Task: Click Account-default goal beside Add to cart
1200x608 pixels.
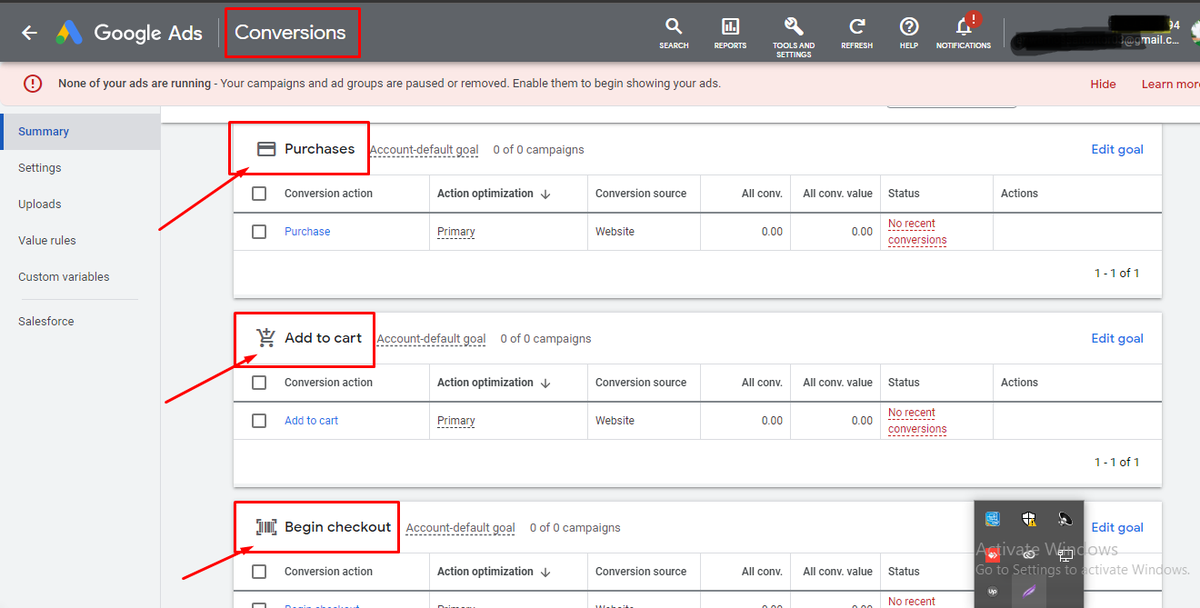Action: [x=431, y=339]
